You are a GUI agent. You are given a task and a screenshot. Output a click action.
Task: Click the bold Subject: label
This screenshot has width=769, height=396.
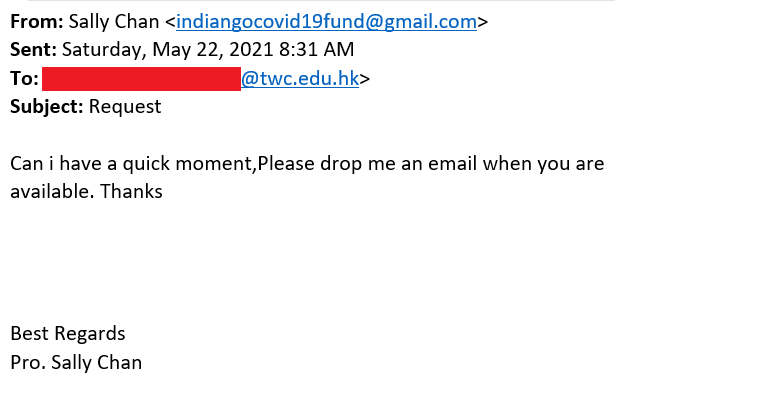47,107
